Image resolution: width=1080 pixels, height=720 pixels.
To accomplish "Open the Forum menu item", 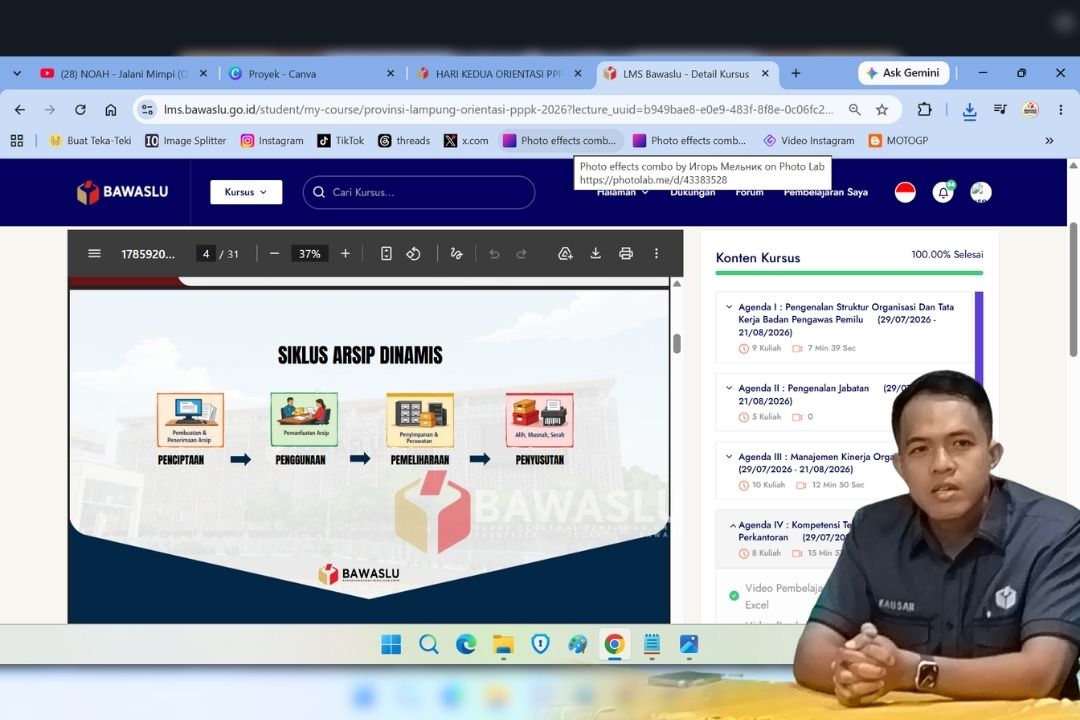I will point(749,192).
